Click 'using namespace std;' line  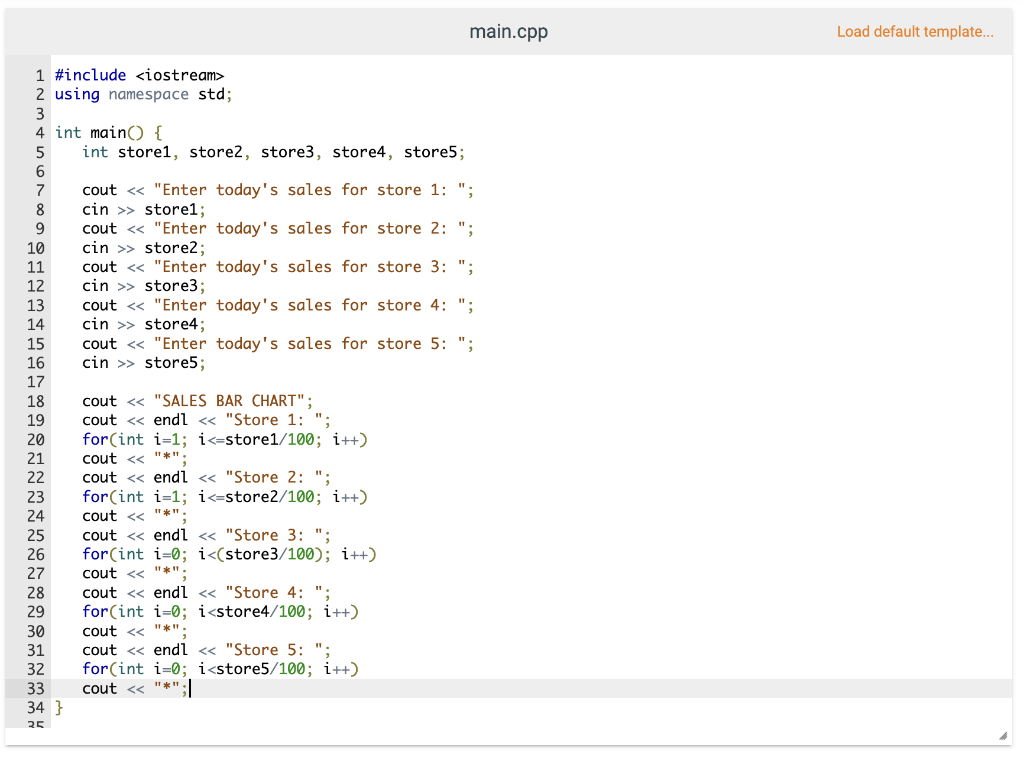coord(144,94)
